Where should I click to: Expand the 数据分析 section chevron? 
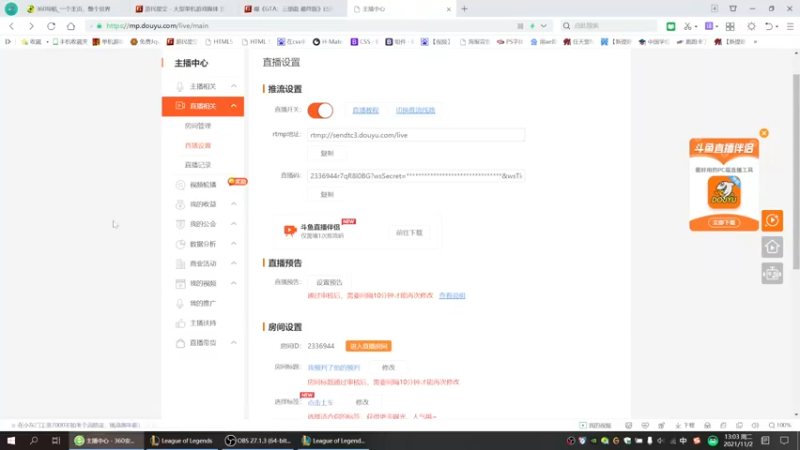tap(234, 244)
